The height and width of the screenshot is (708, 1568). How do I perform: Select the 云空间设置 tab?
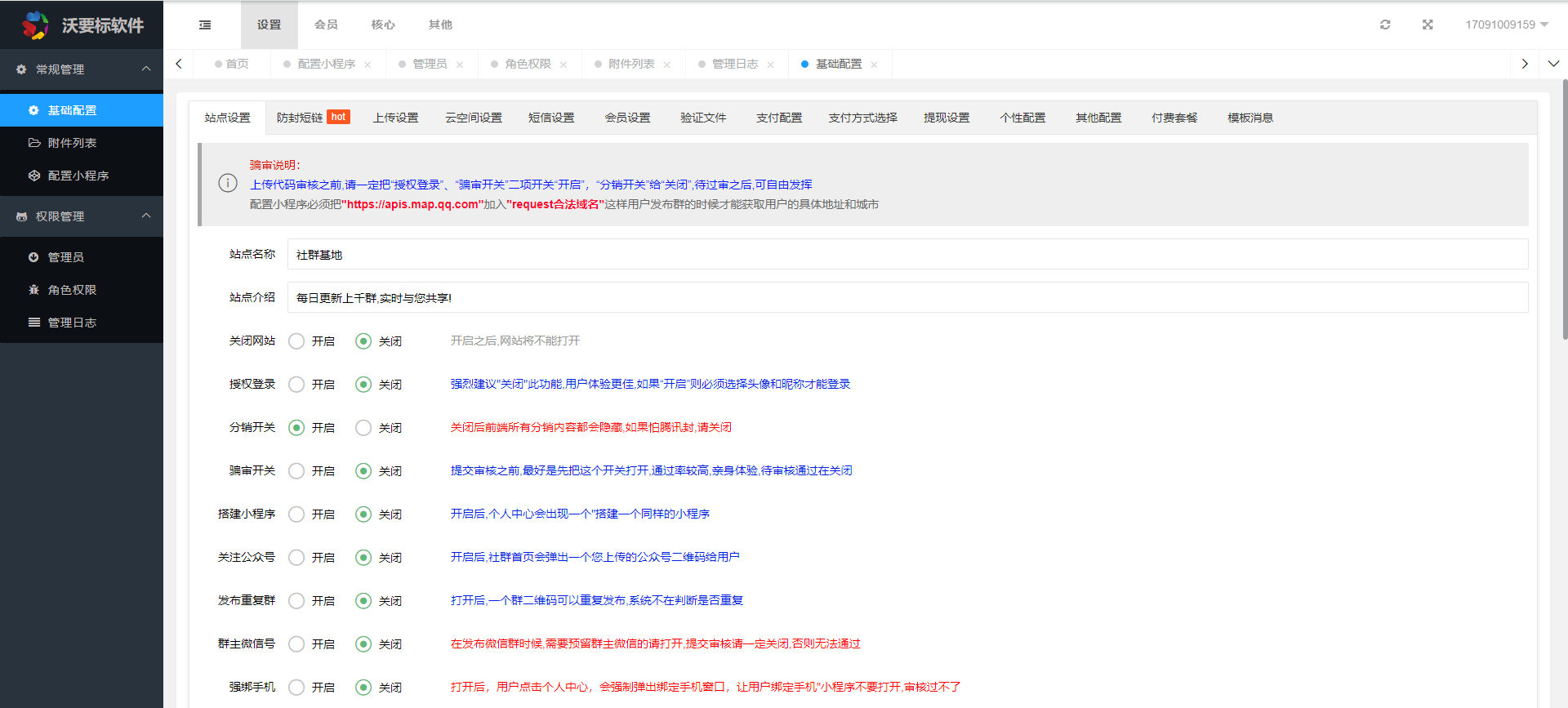point(474,118)
